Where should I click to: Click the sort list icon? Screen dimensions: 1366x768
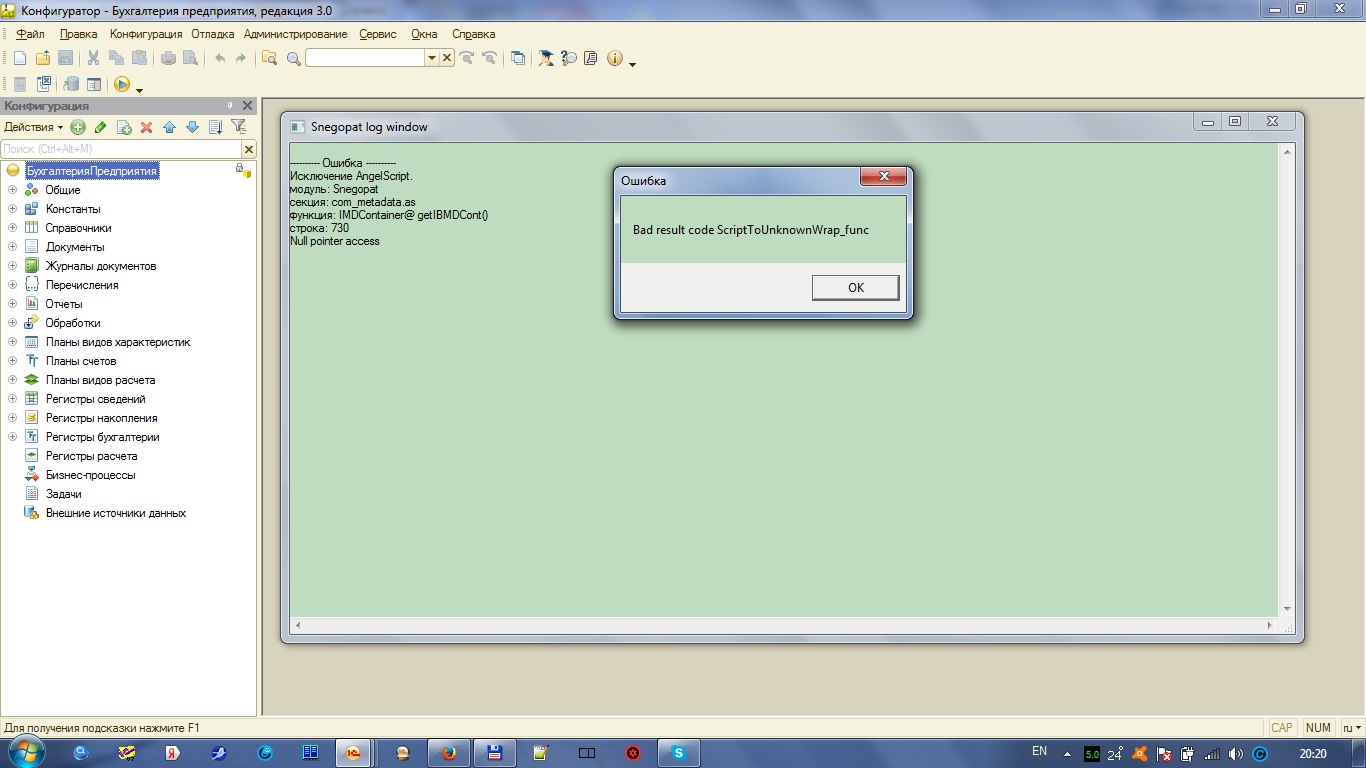[215, 127]
